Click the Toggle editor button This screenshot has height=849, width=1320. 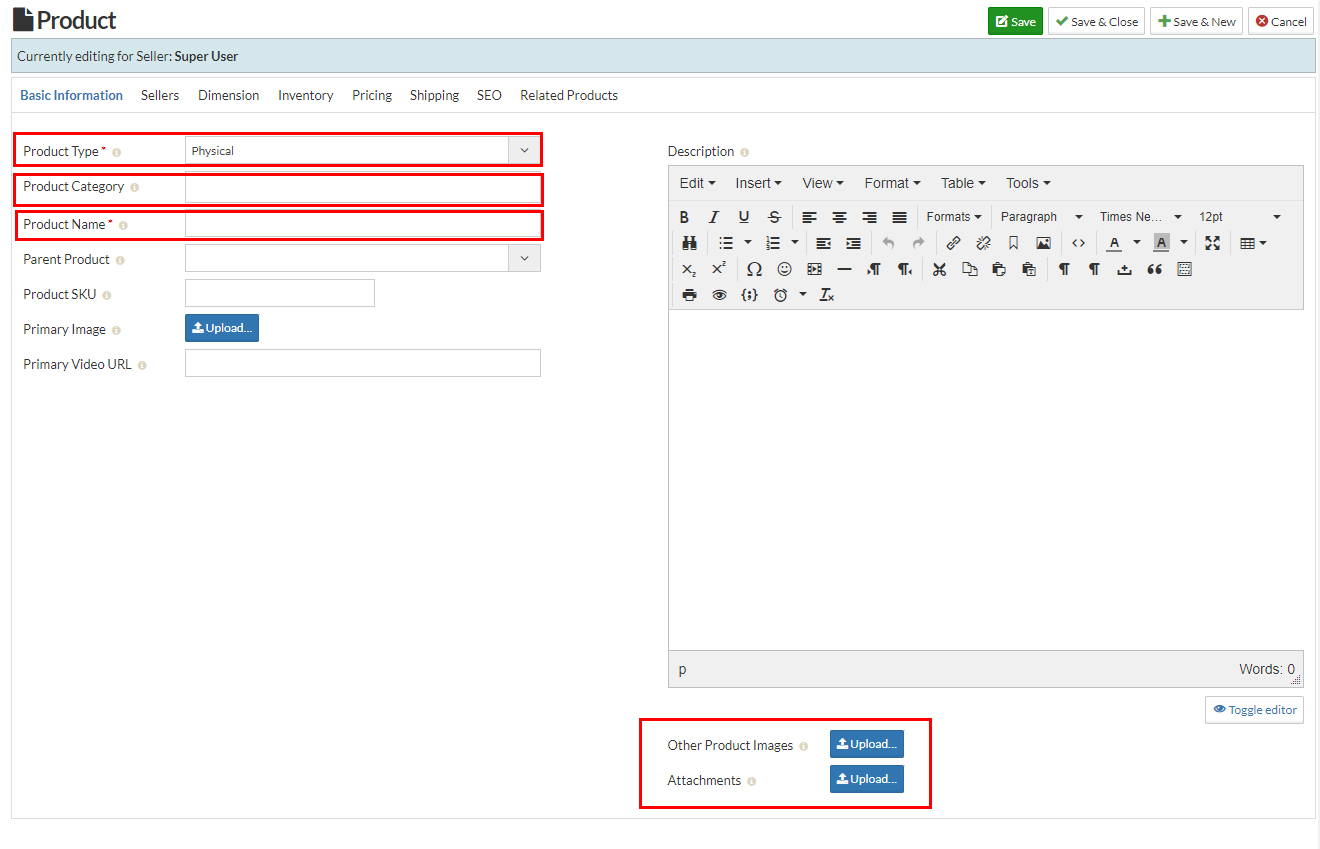pos(1254,709)
